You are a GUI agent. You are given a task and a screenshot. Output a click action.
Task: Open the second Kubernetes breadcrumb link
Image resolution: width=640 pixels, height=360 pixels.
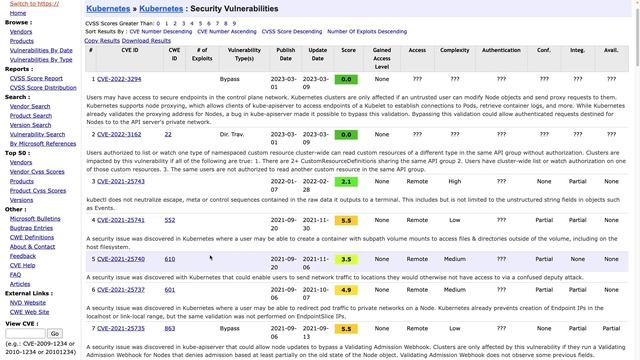pos(161,9)
